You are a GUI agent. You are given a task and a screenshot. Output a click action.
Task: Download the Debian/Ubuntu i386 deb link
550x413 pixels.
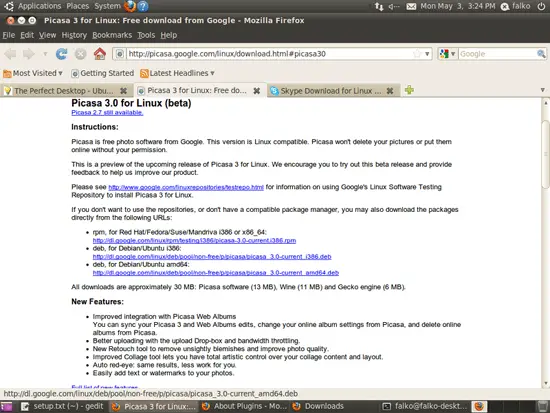[x=212, y=257]
